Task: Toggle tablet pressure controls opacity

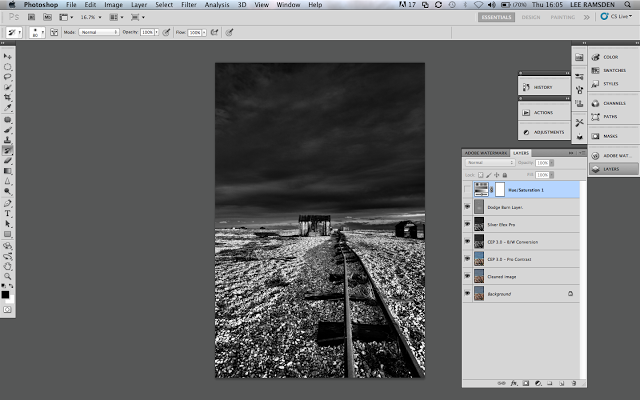Action: [166, 32]
